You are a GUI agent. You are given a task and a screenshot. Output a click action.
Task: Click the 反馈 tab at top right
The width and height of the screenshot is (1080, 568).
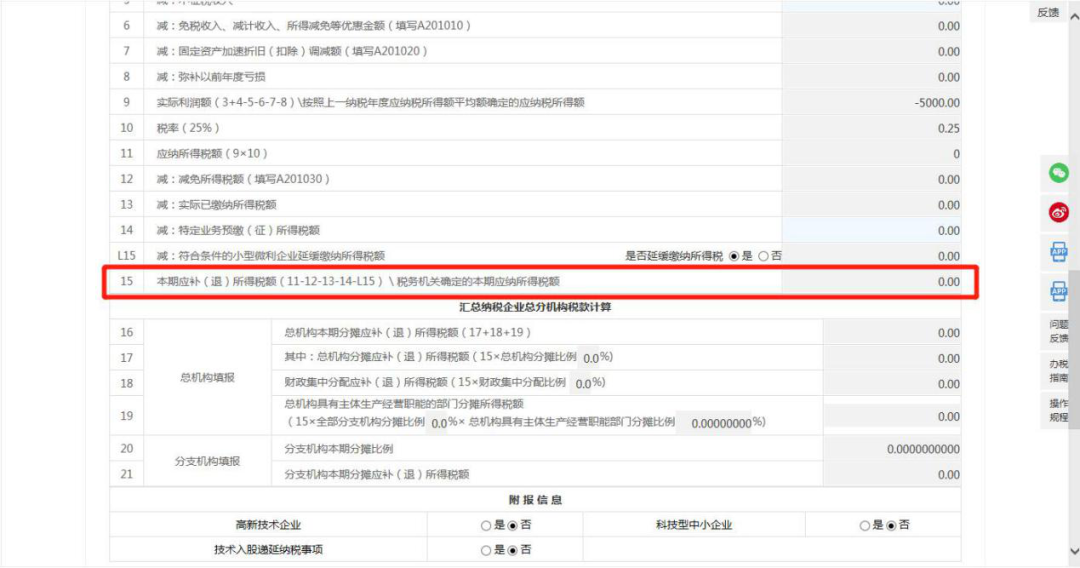pyautogui.click(x=1048, y=12)
